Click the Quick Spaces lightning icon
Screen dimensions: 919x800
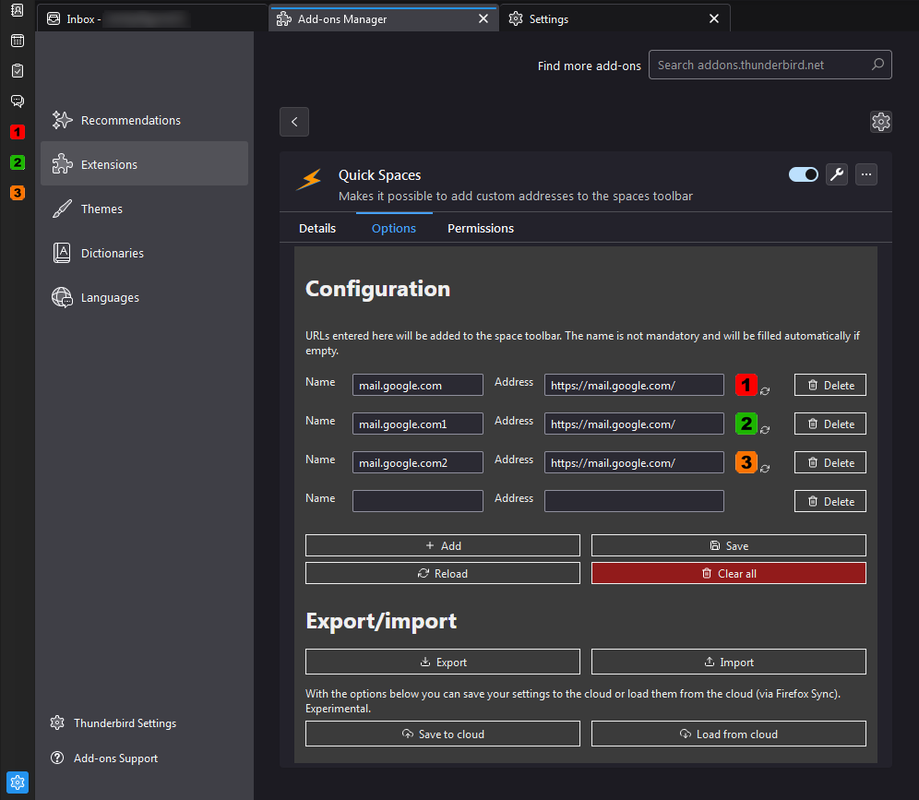pos(309,179)
